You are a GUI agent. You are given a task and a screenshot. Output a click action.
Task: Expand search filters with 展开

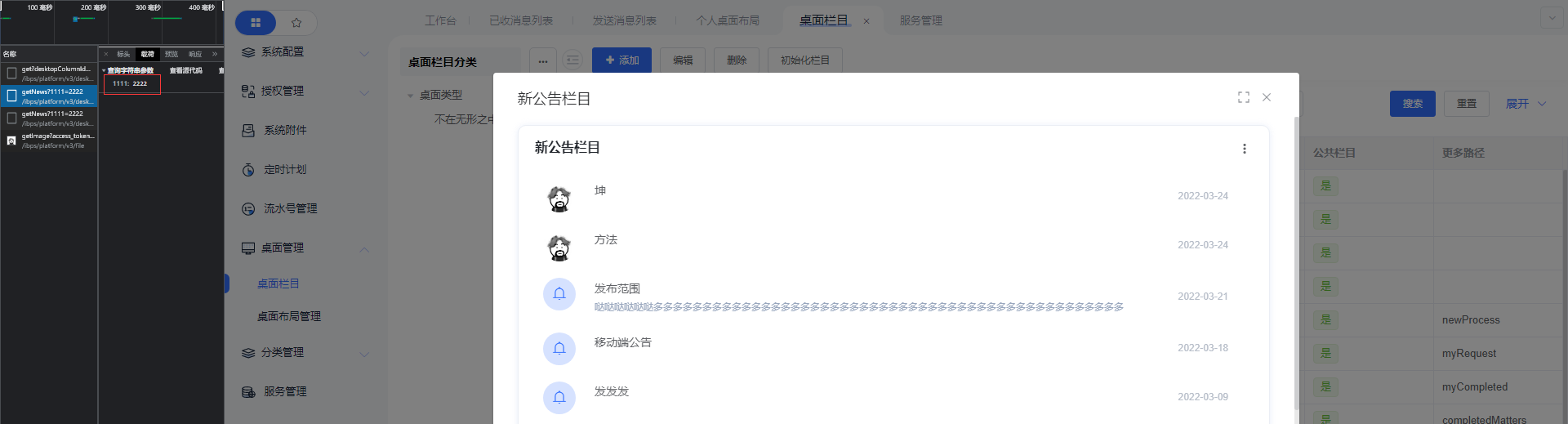(x=1525, y=104)
